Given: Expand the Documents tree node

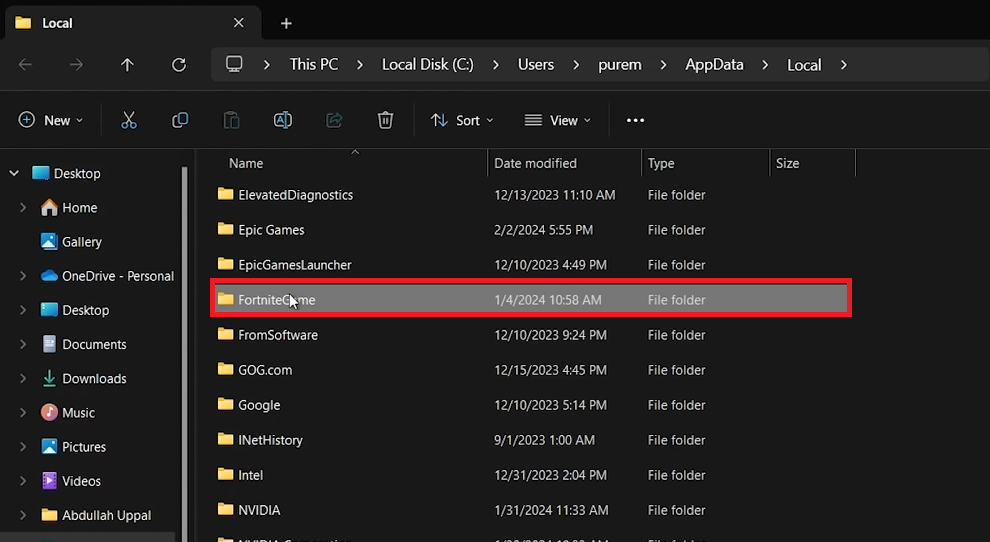Looking at the screenshot, I should 23,344.
